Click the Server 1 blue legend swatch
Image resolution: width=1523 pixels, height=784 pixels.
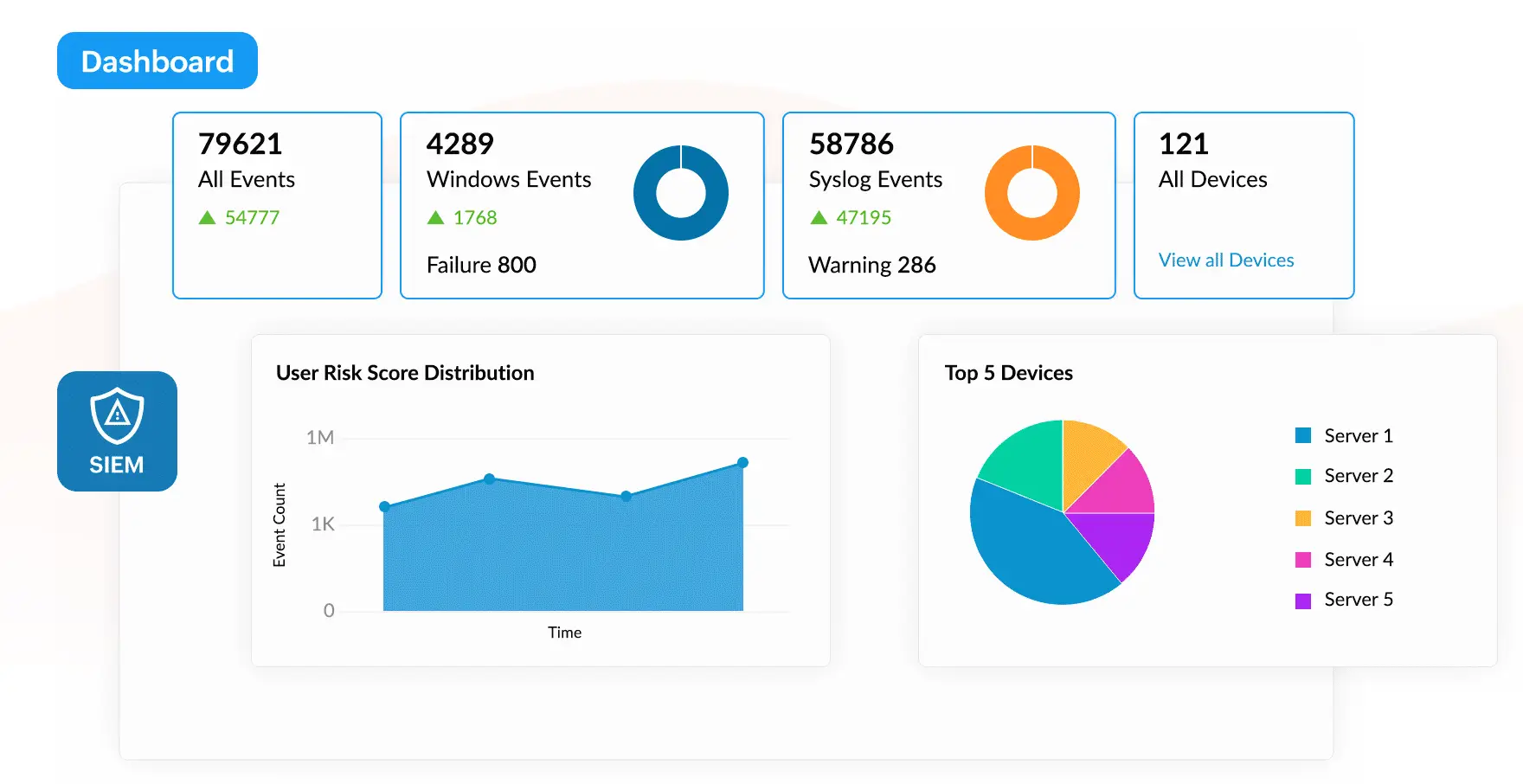point(1303,435)
